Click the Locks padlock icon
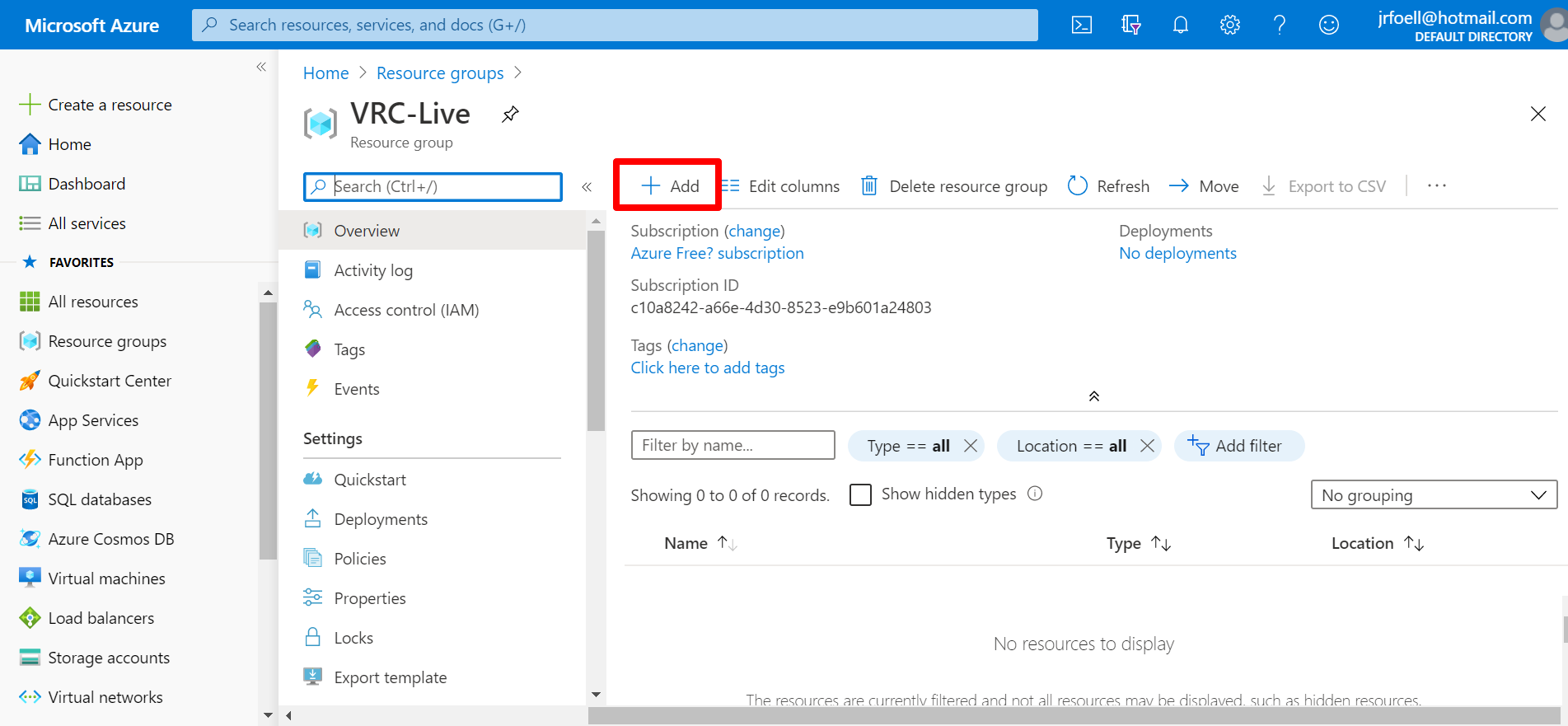The image size is (1568, 726). coord(313,637)
